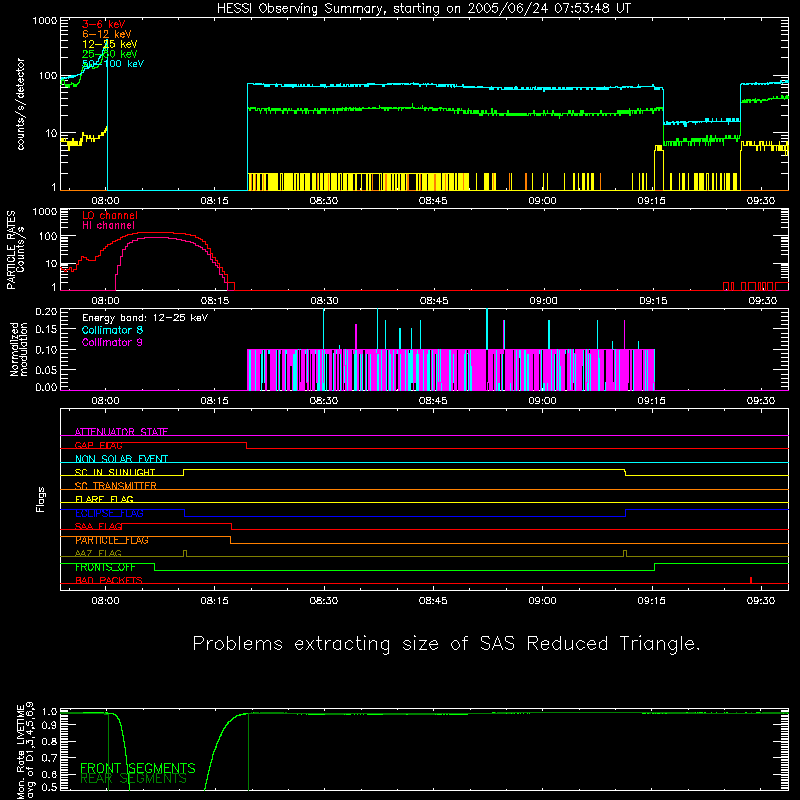Click the 'Flags' vertical axis label
800x800 pixels.
point(41,499)
